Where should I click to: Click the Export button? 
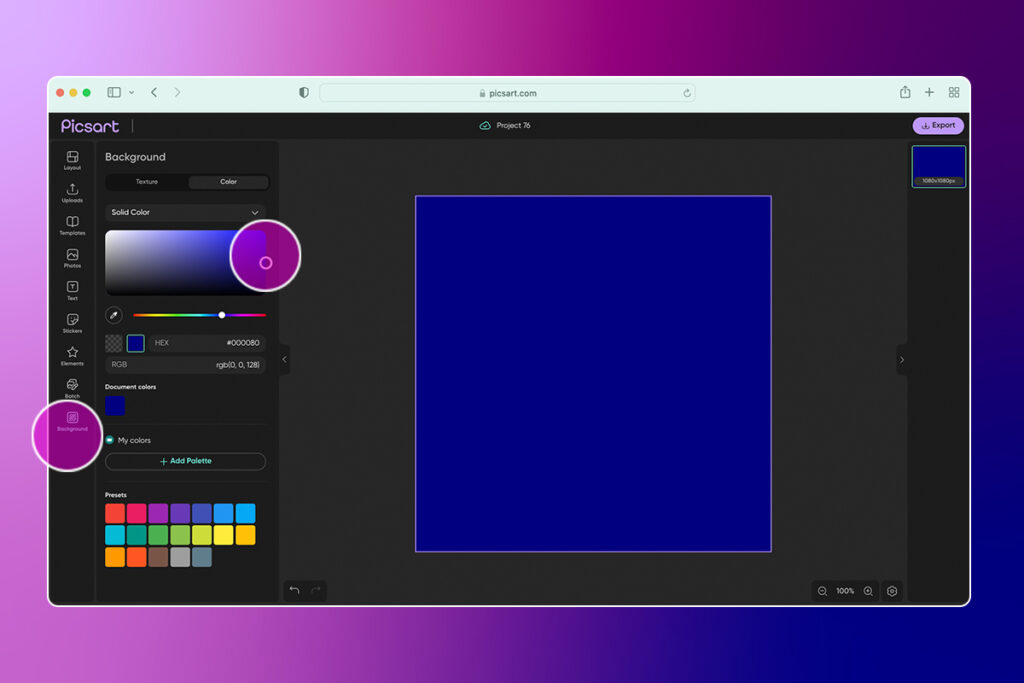pyautogui.click(x=938, y=126)
